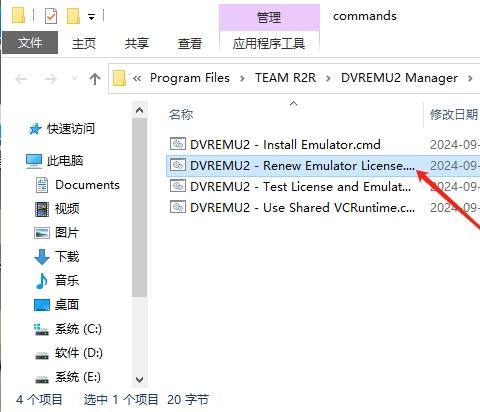Open the Quick Access Toolbar customize dropdown
480x412 pixels.
click(91, 17)
